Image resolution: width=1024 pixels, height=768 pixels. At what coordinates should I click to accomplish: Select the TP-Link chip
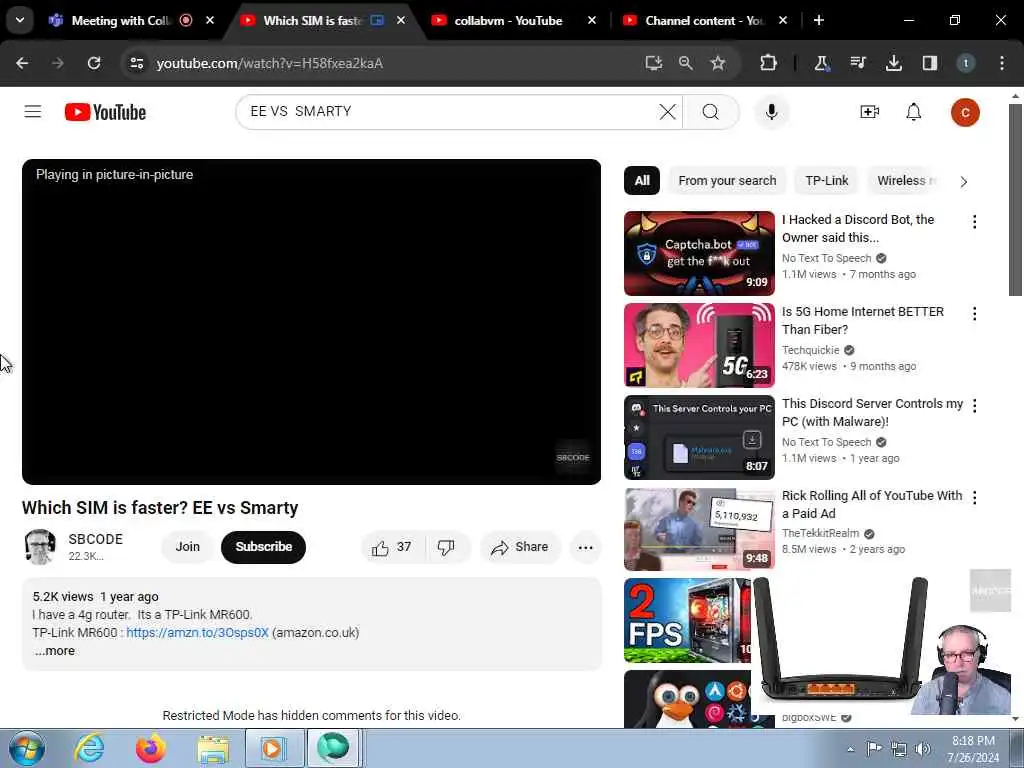point(827,181)
